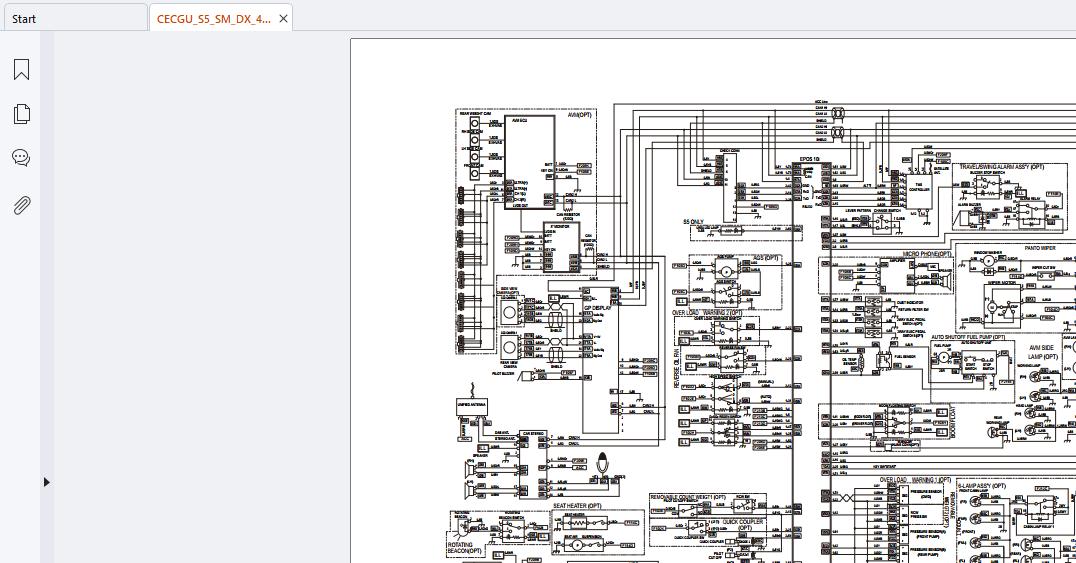This screenshot has width=1076, height=563.
Task: Click the S5 ONLY label in schematic
Action: click(x=693, y=222)
